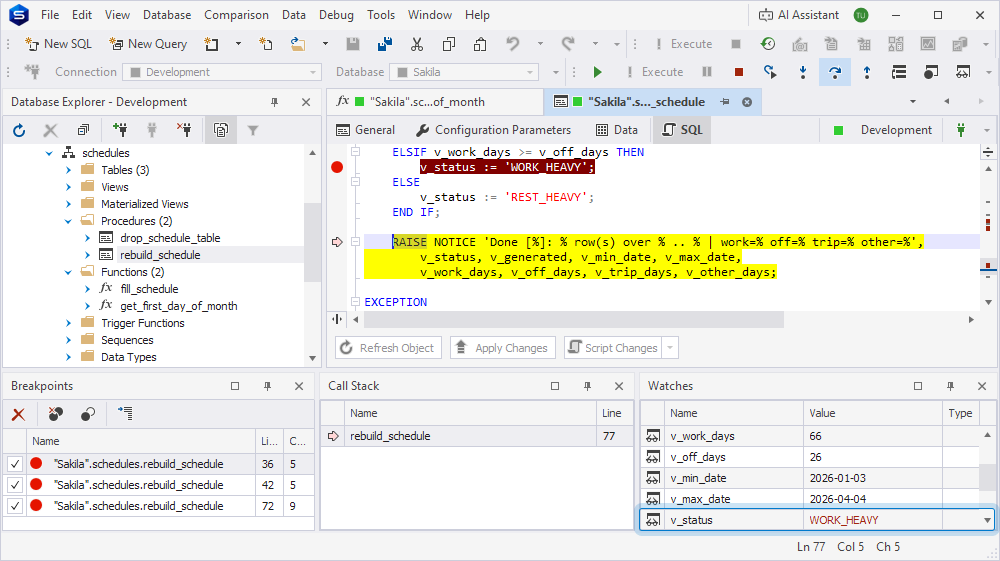Close the Database Explorer panel
1000x561 pixels.
pyautogui.click(x=306, y=102)
